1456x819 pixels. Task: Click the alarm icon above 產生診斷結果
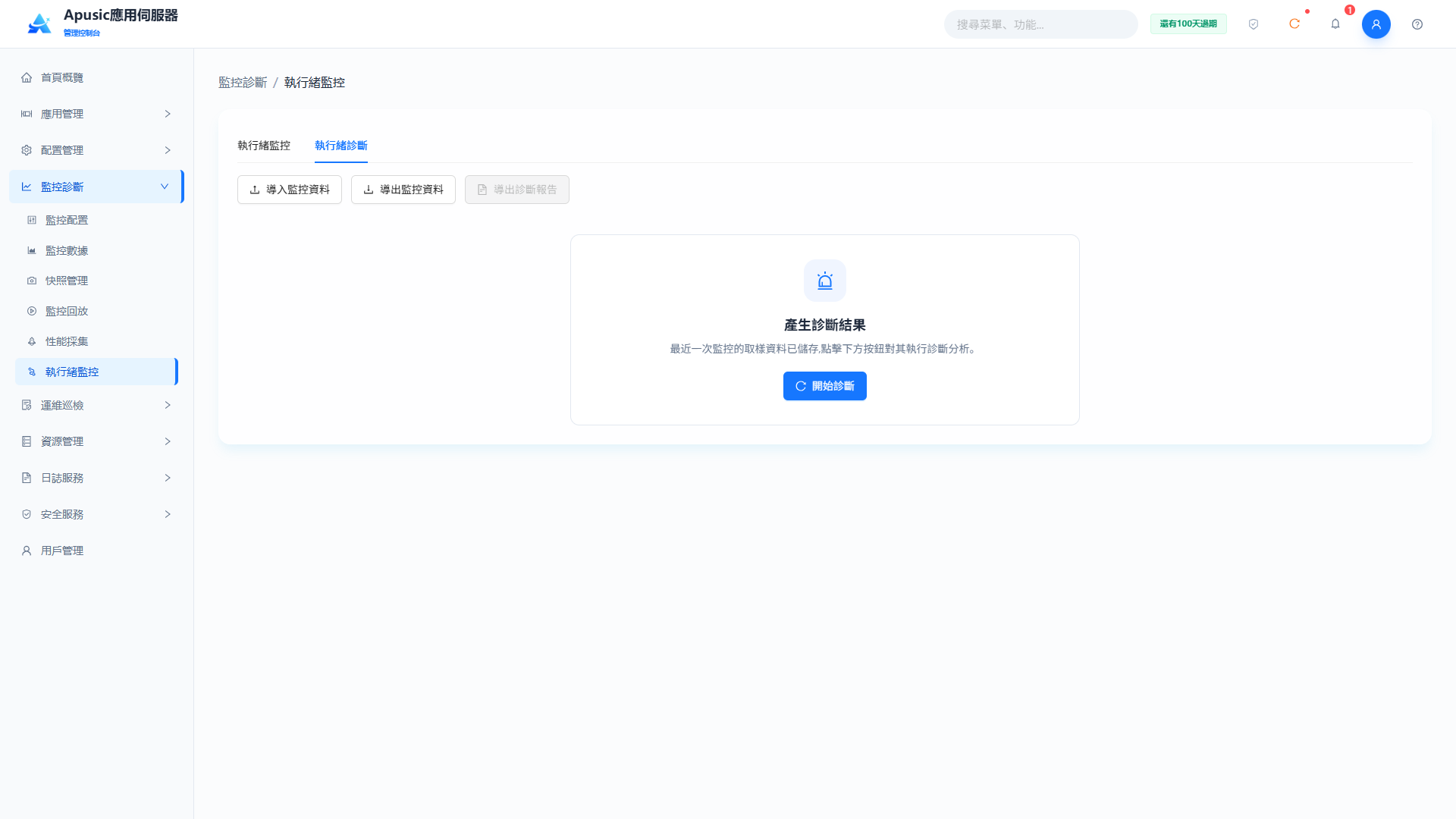[825, 281]
